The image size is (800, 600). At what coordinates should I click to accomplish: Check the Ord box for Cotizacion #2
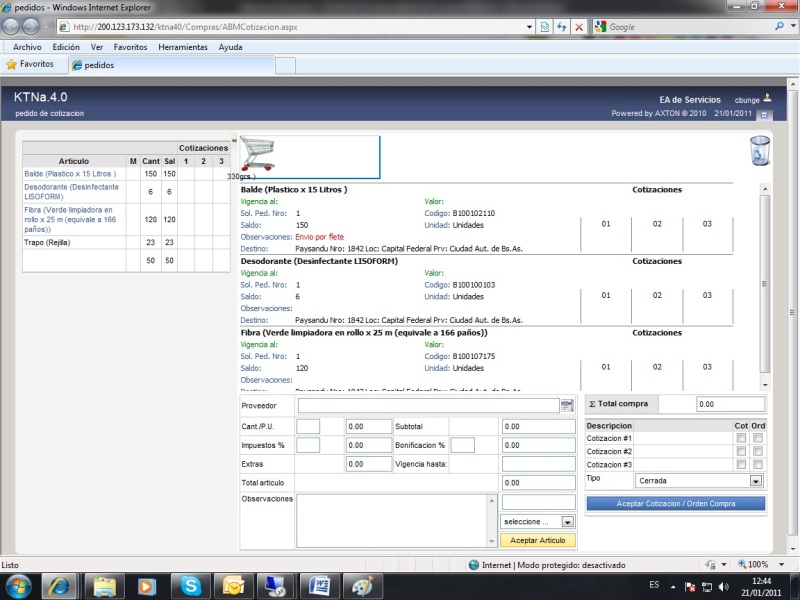(758, 451)
